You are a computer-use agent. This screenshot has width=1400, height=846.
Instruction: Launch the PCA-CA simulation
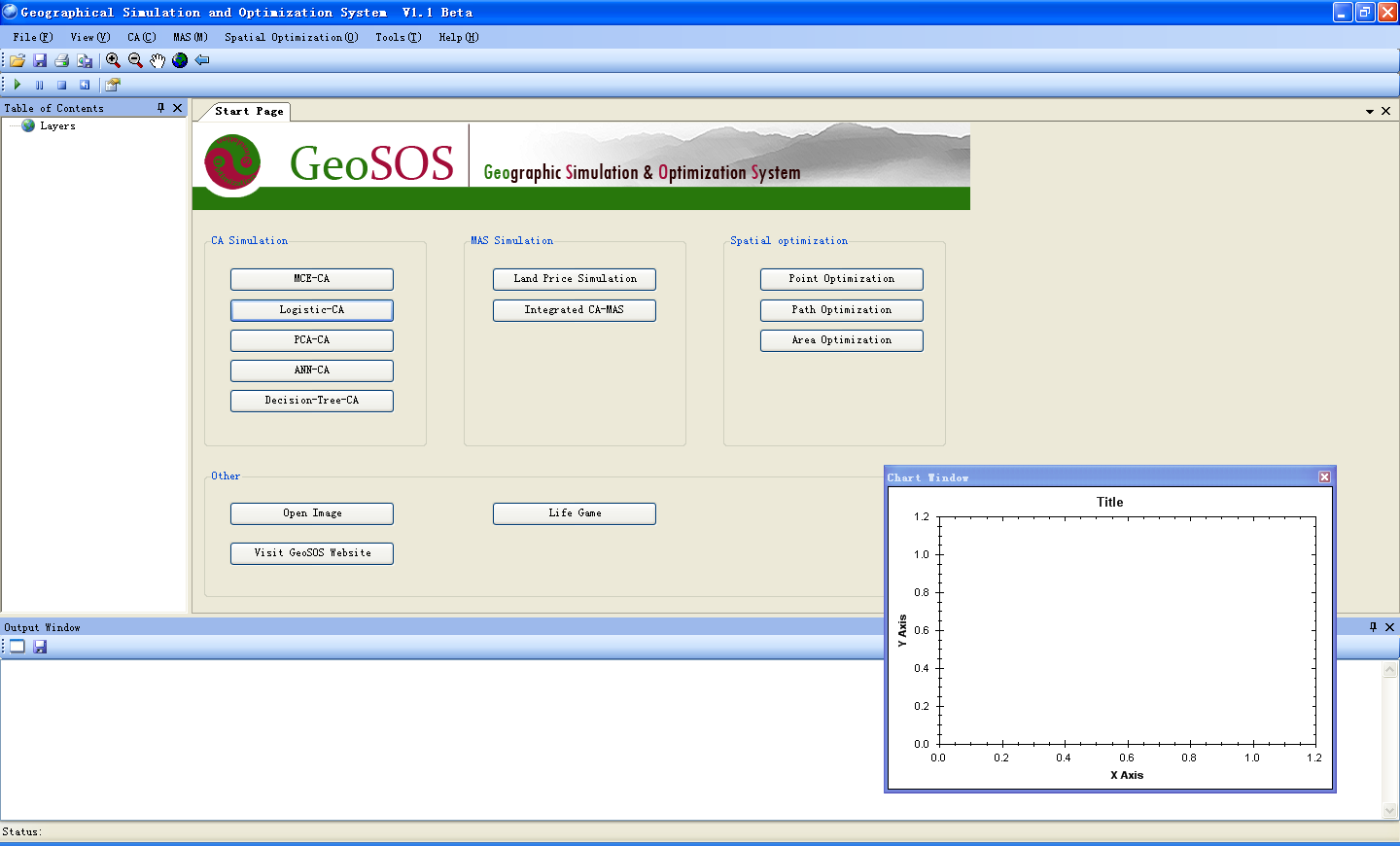[312, 340]
